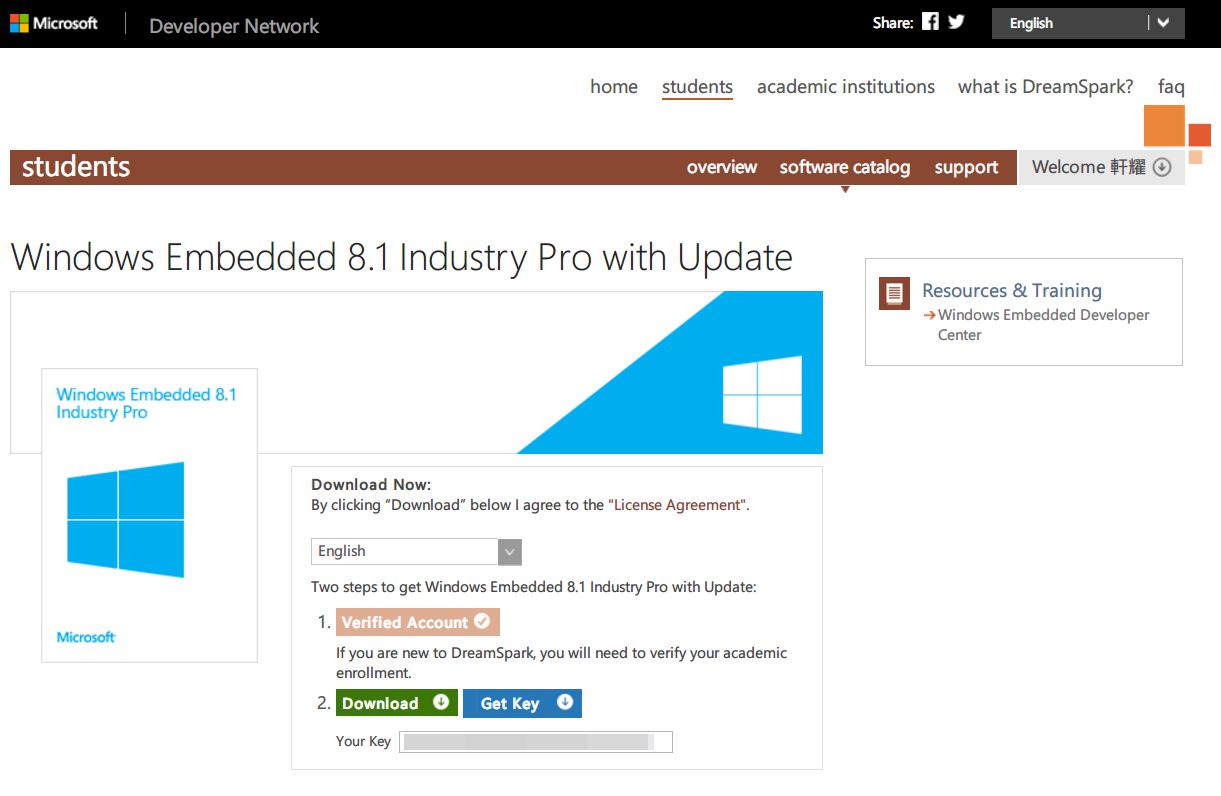Click the Verified Account button
The height and width of the screenshot is (796, 1221).
(417, 622)
